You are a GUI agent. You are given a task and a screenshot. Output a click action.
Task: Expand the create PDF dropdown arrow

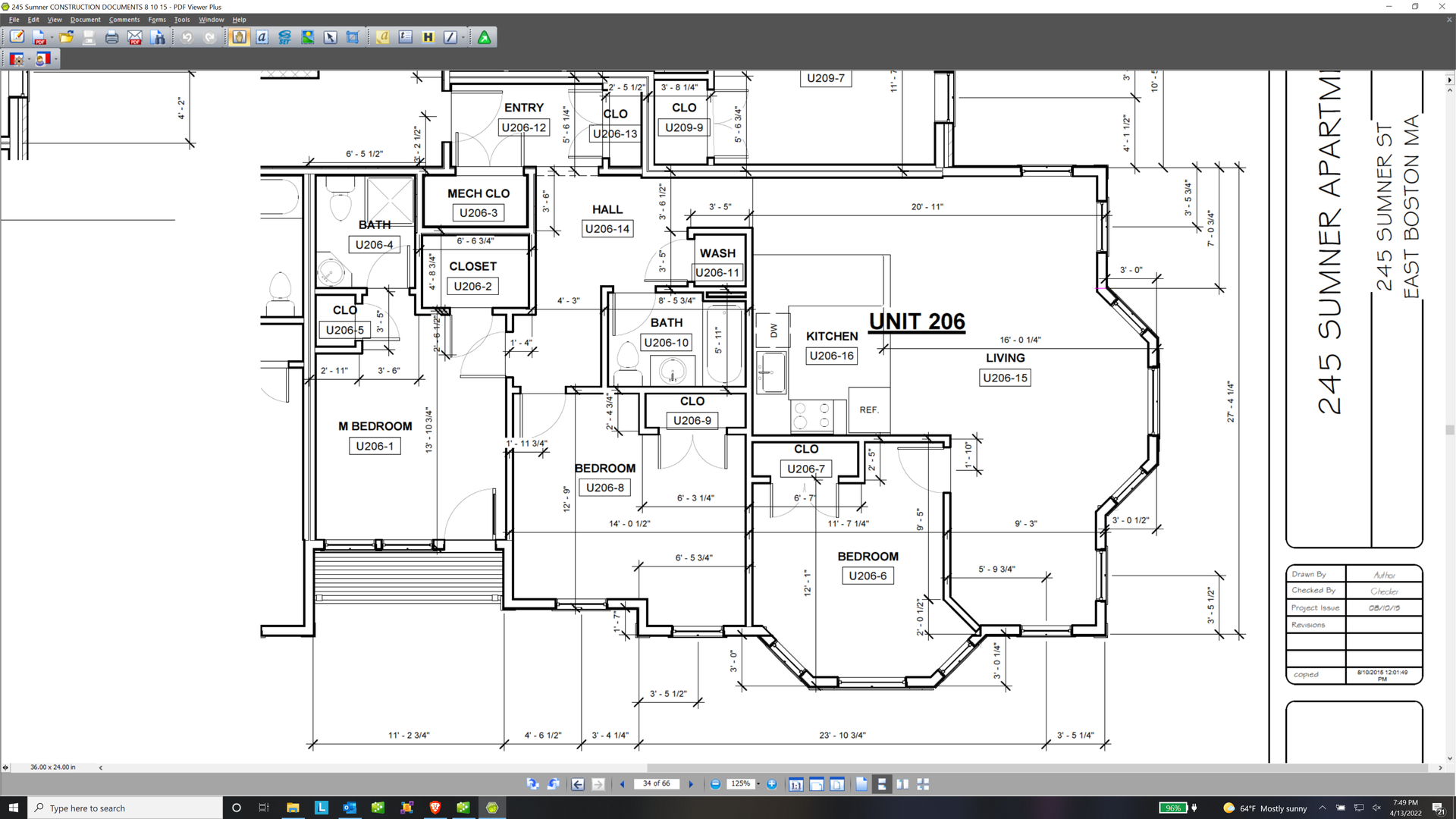52,37
